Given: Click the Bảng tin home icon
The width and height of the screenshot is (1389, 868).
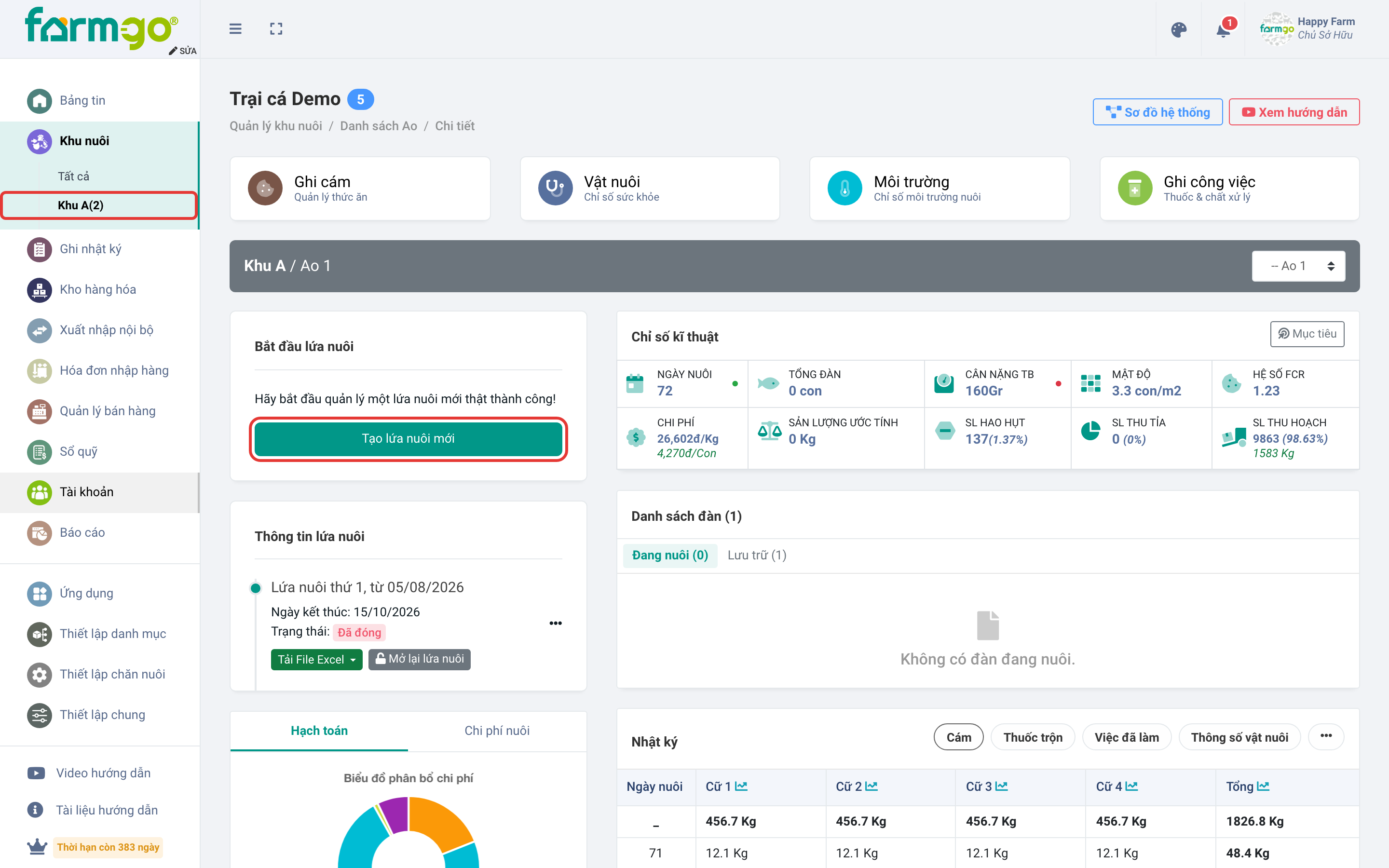Looking at the screenshot, I should (39, 100).
